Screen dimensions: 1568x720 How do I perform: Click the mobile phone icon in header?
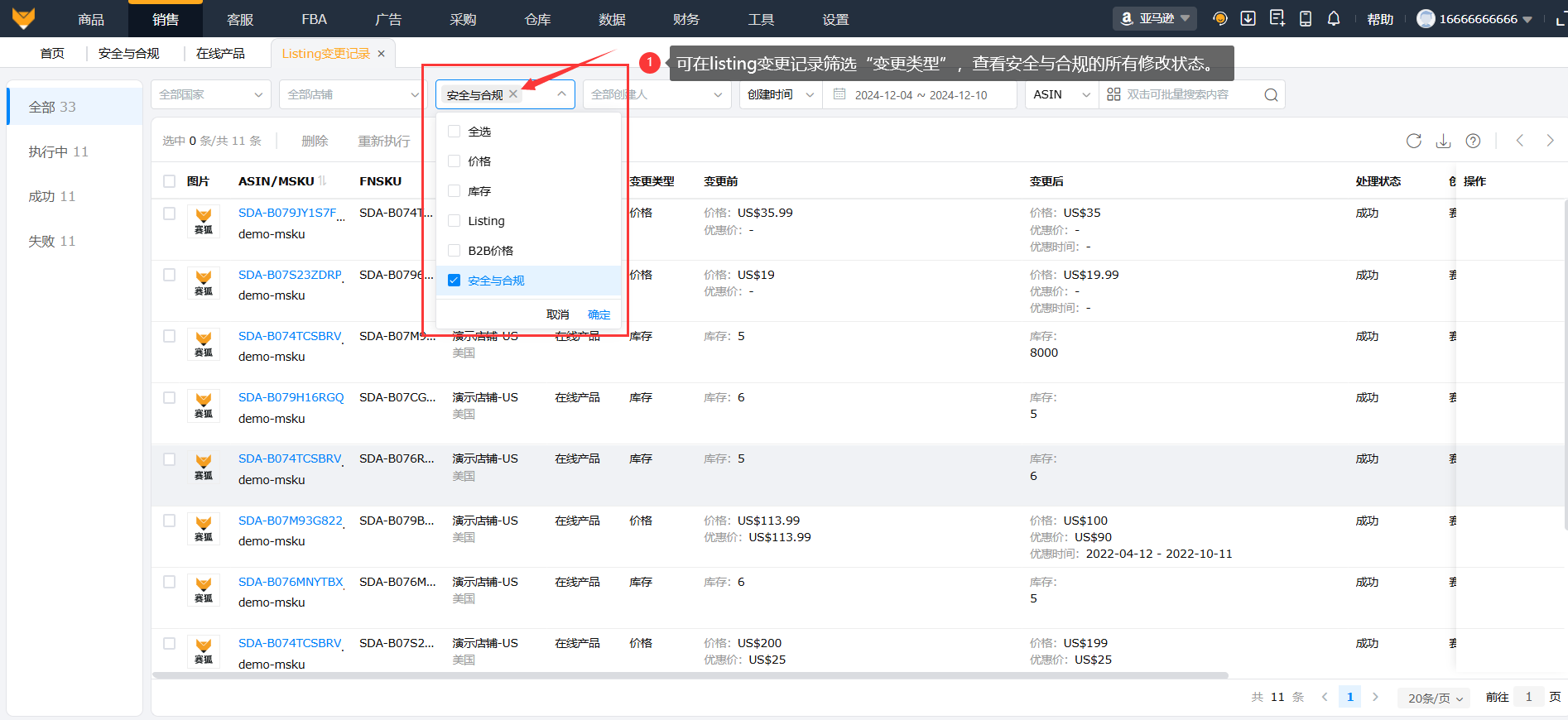[x=1305, y=19]
